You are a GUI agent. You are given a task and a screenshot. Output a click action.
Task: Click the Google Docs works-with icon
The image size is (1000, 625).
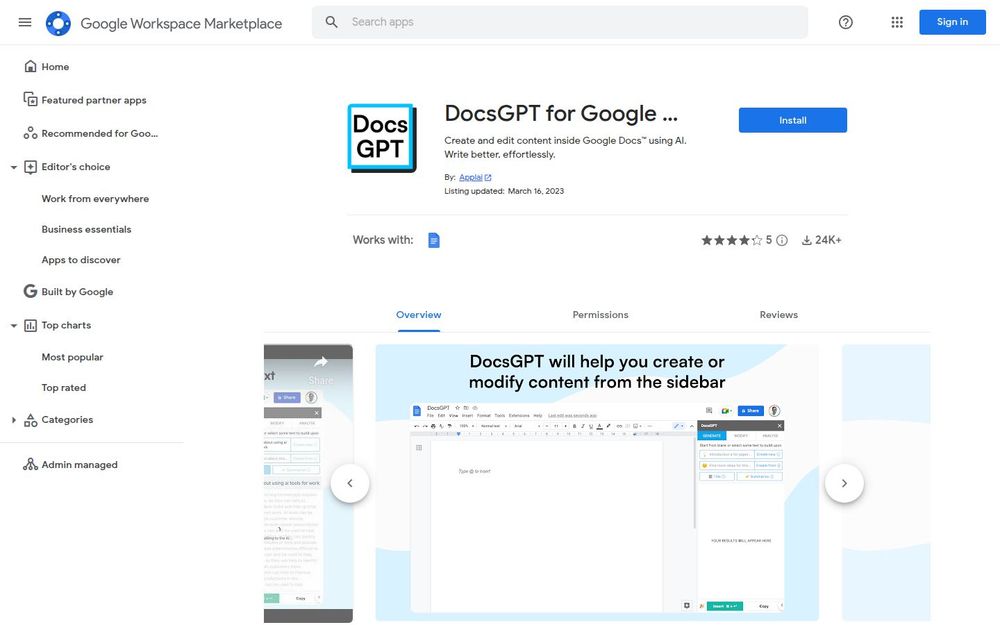[x=434, y=240]
